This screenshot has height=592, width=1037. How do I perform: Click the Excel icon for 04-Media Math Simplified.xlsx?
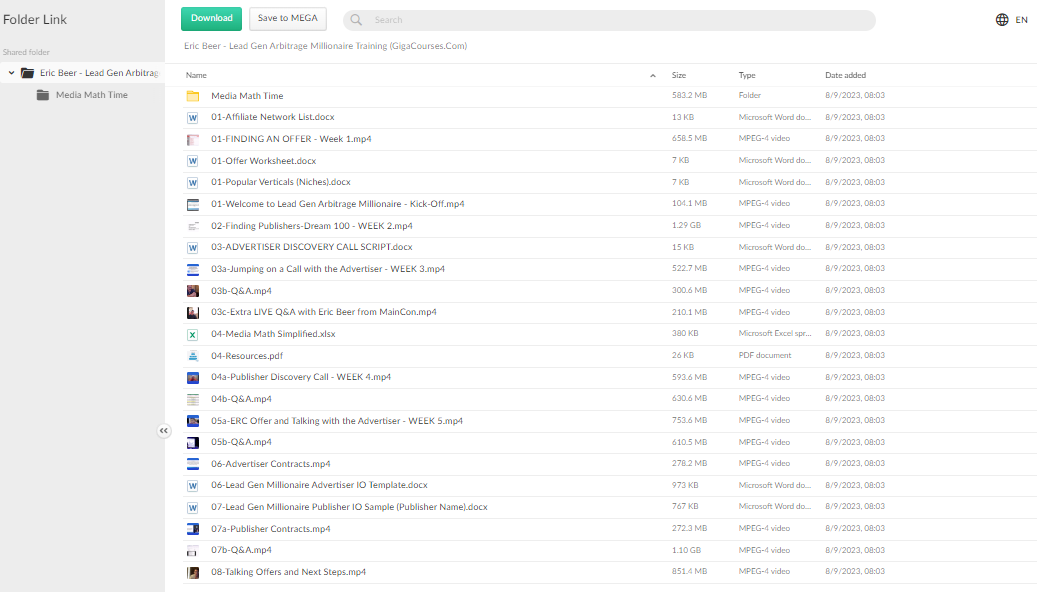click(x=193, y=334)
